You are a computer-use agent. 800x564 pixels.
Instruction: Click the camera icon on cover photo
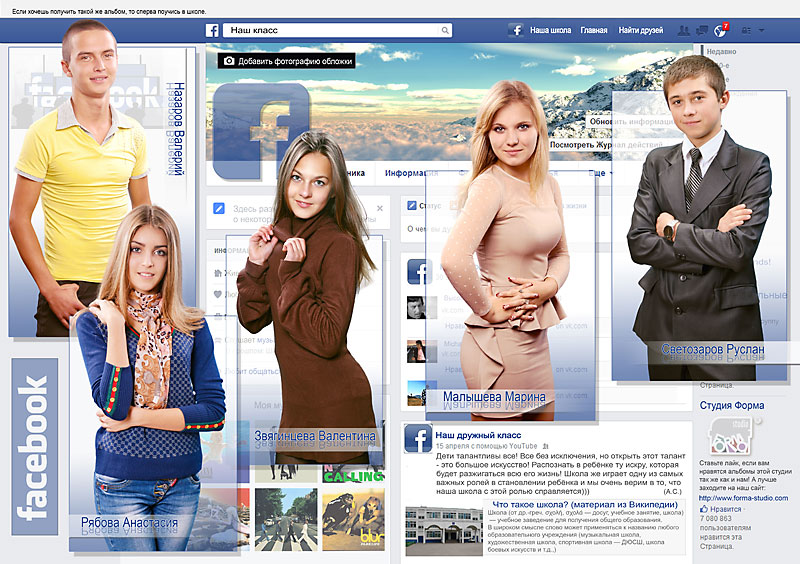click(229, 61)
